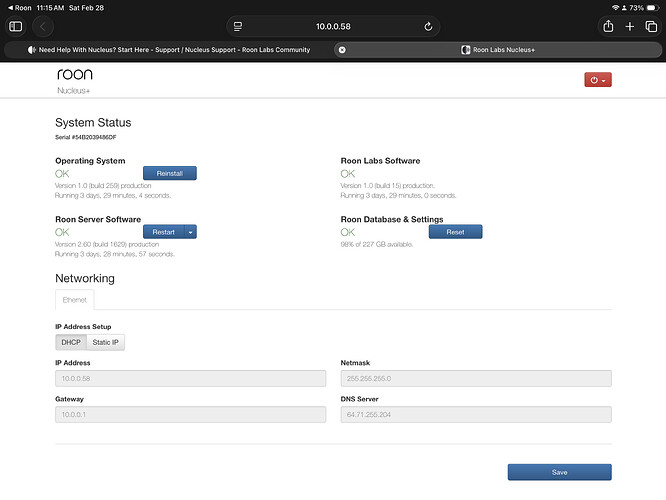This screenshot has height=500, width=666.
Task: Tap the browser back arrow
Action: 44,27
